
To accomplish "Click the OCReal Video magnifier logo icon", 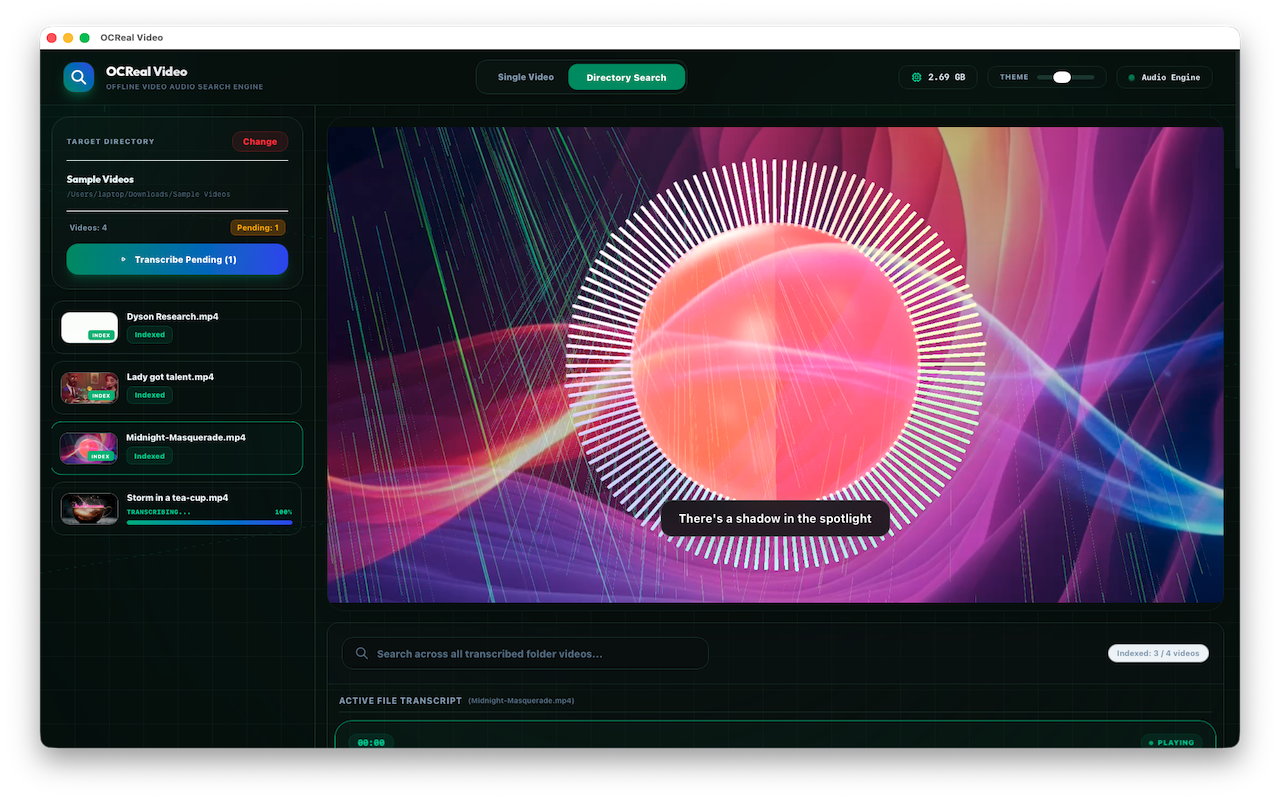I will [78, 77].
